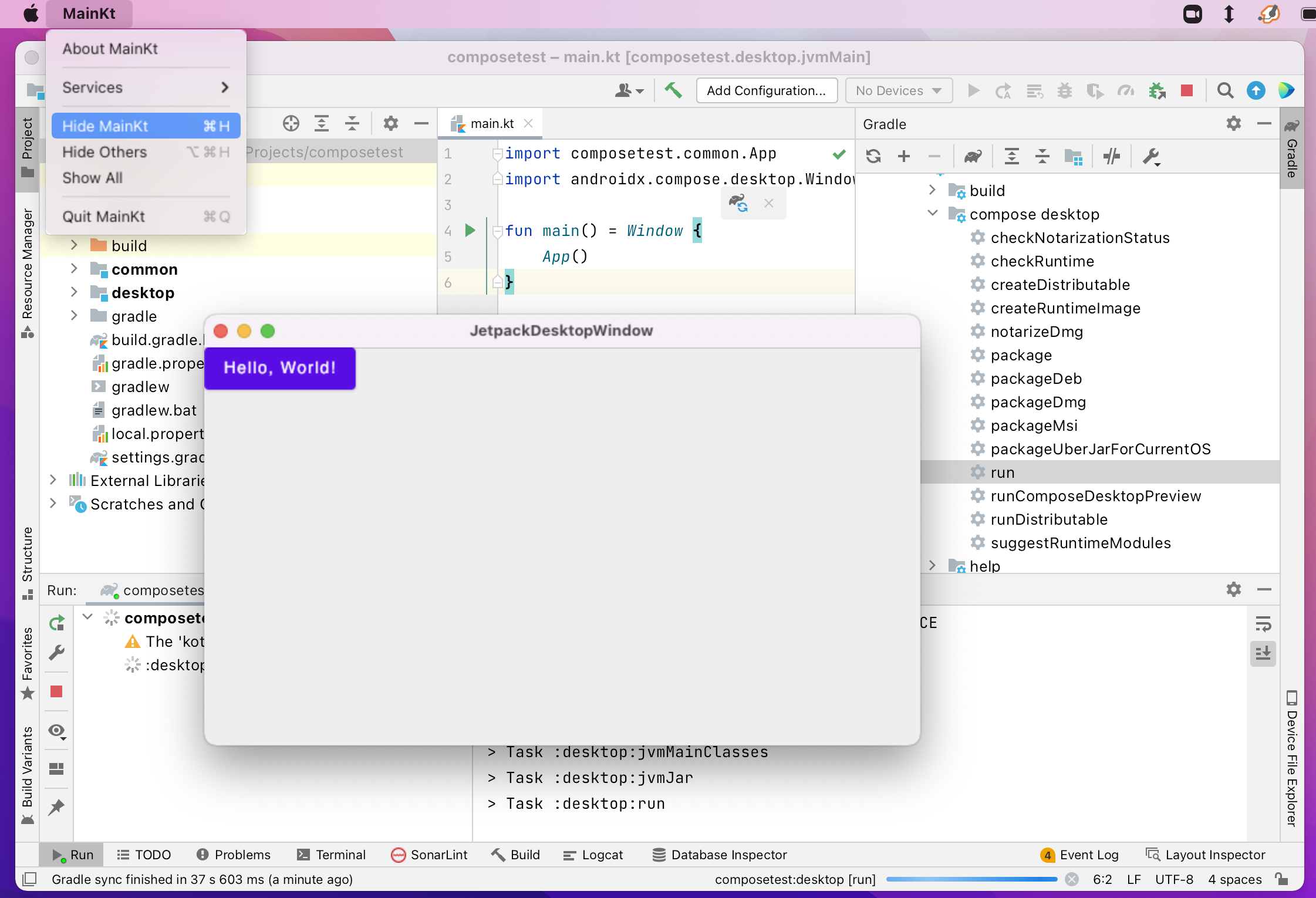This screenshot has height=898, width=1316.
Task: Pin the Run tab
Action: tap(56, 807)
